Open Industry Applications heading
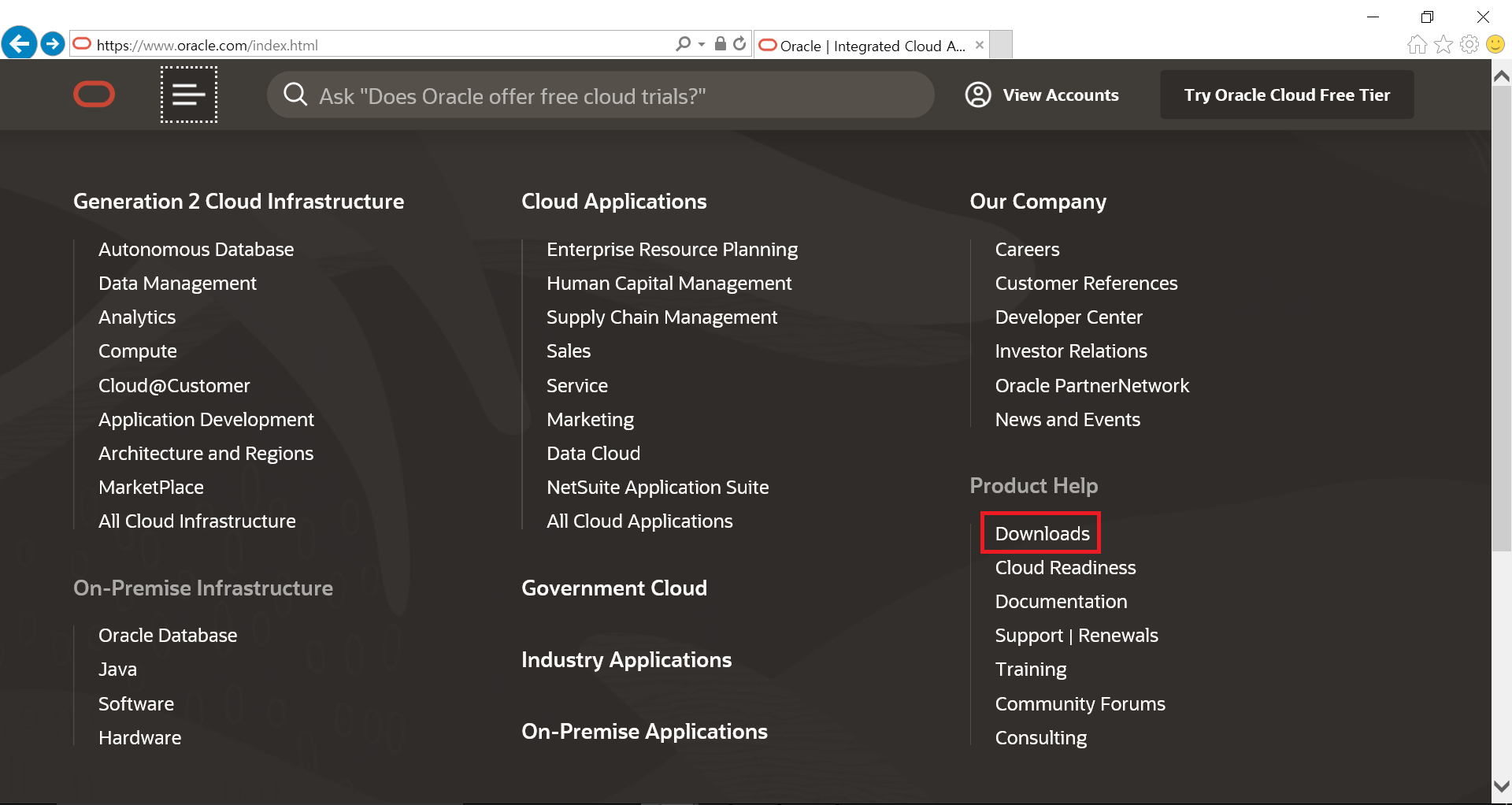 coord(627,660)
